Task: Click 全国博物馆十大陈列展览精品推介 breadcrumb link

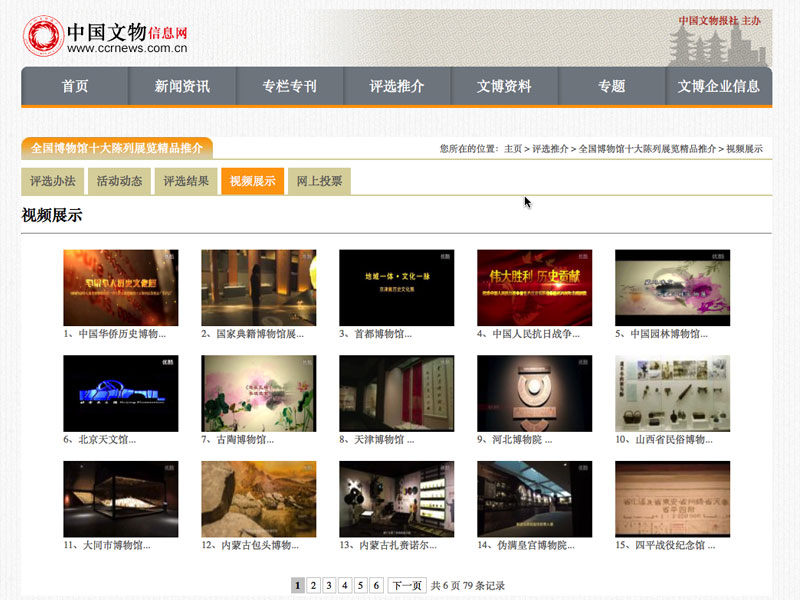Action: (647, 149)
